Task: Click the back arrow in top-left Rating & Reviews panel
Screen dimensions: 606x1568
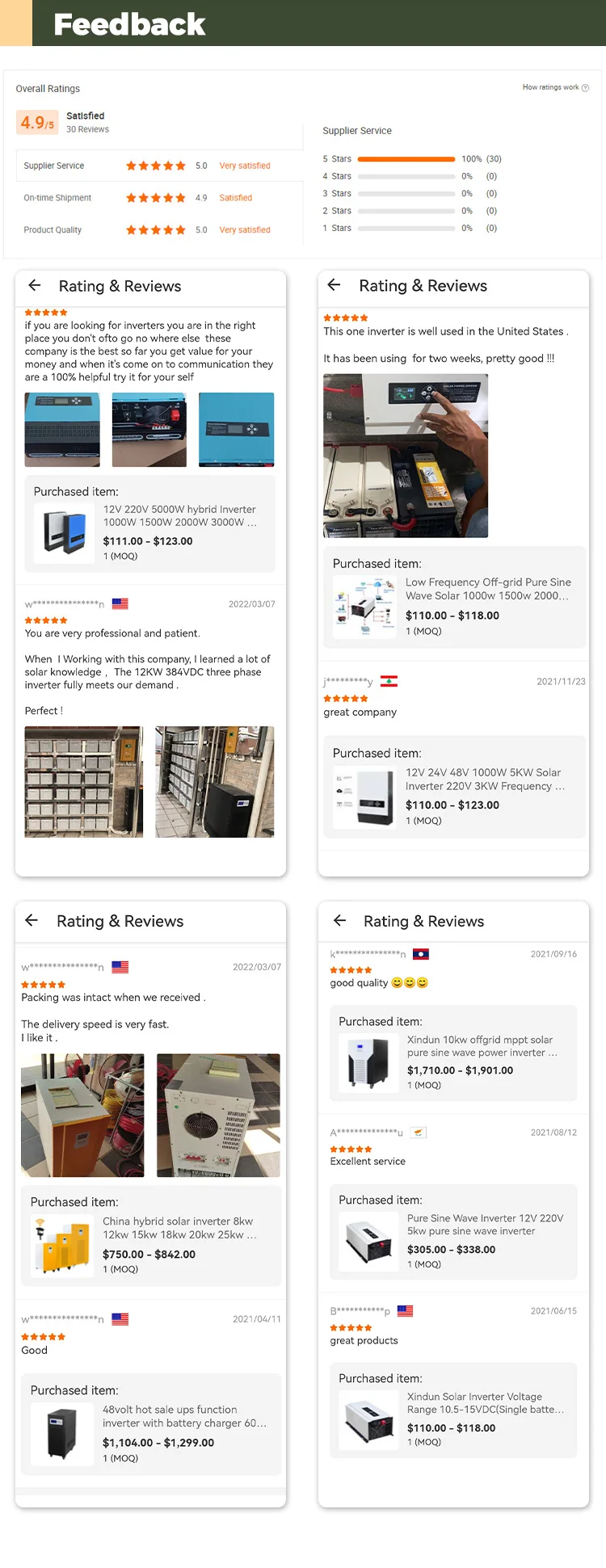Action: (35, 285)
